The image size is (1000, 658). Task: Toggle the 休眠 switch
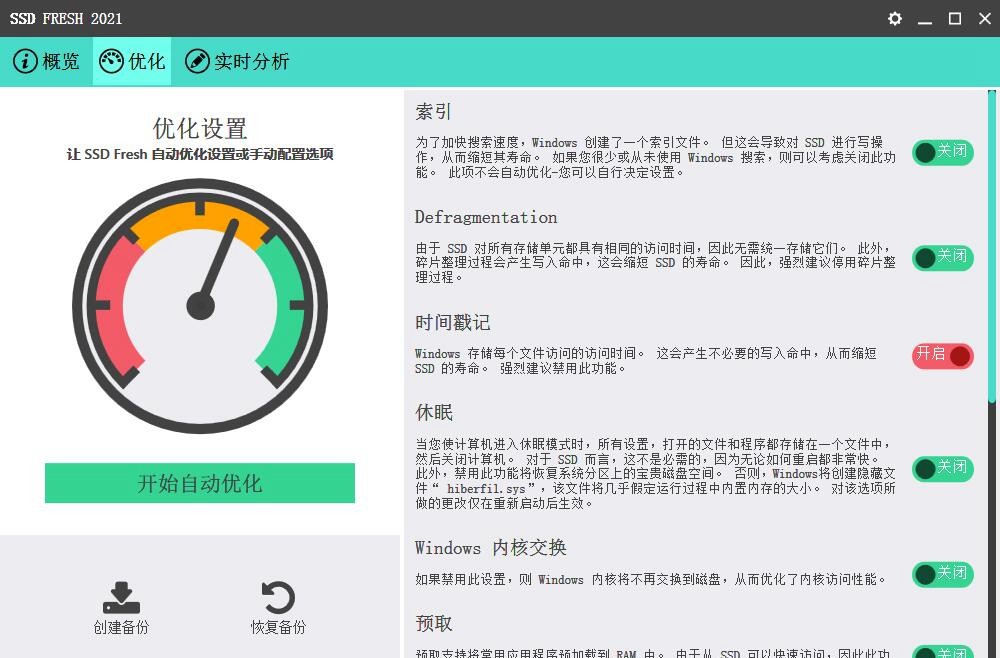pyautogui.click(x=943, y=469)
